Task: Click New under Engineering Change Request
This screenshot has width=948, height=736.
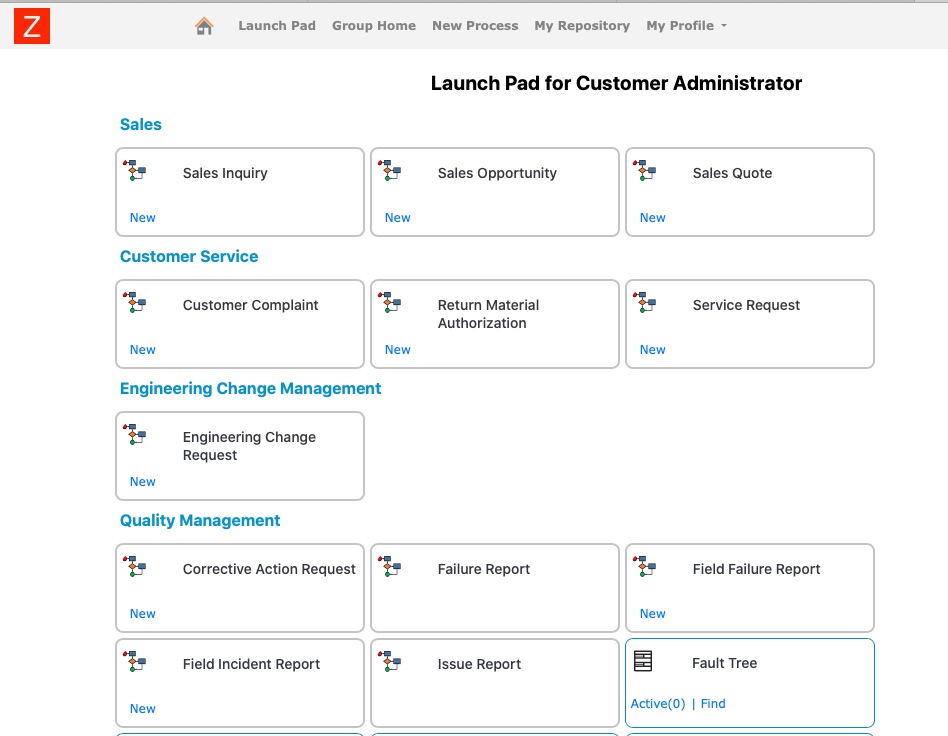Action: [143, 481]
